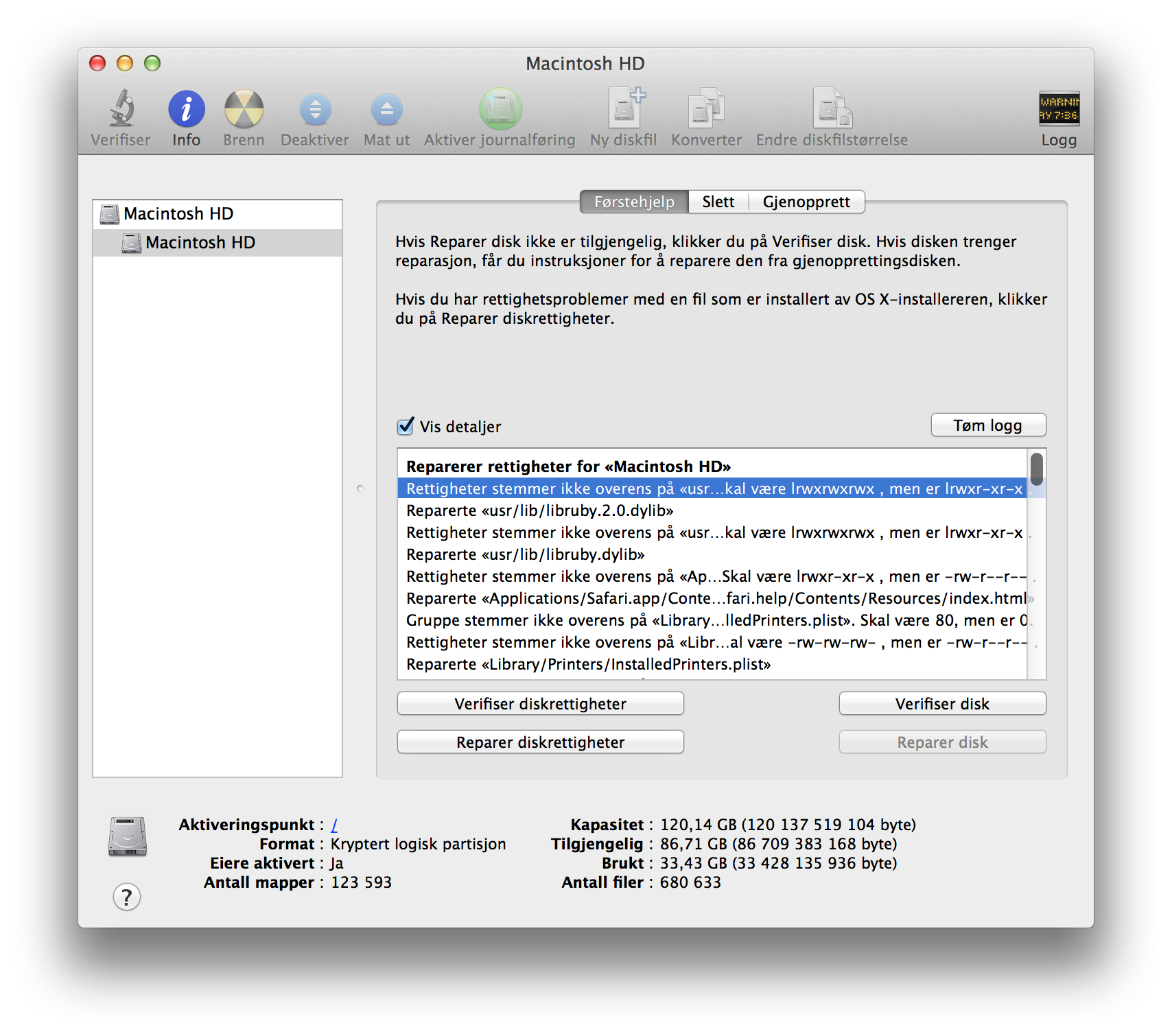Select the top-level Macintosh HD disk
The width and height of the screenshot is (1172, 1036).
coord(217,213)
